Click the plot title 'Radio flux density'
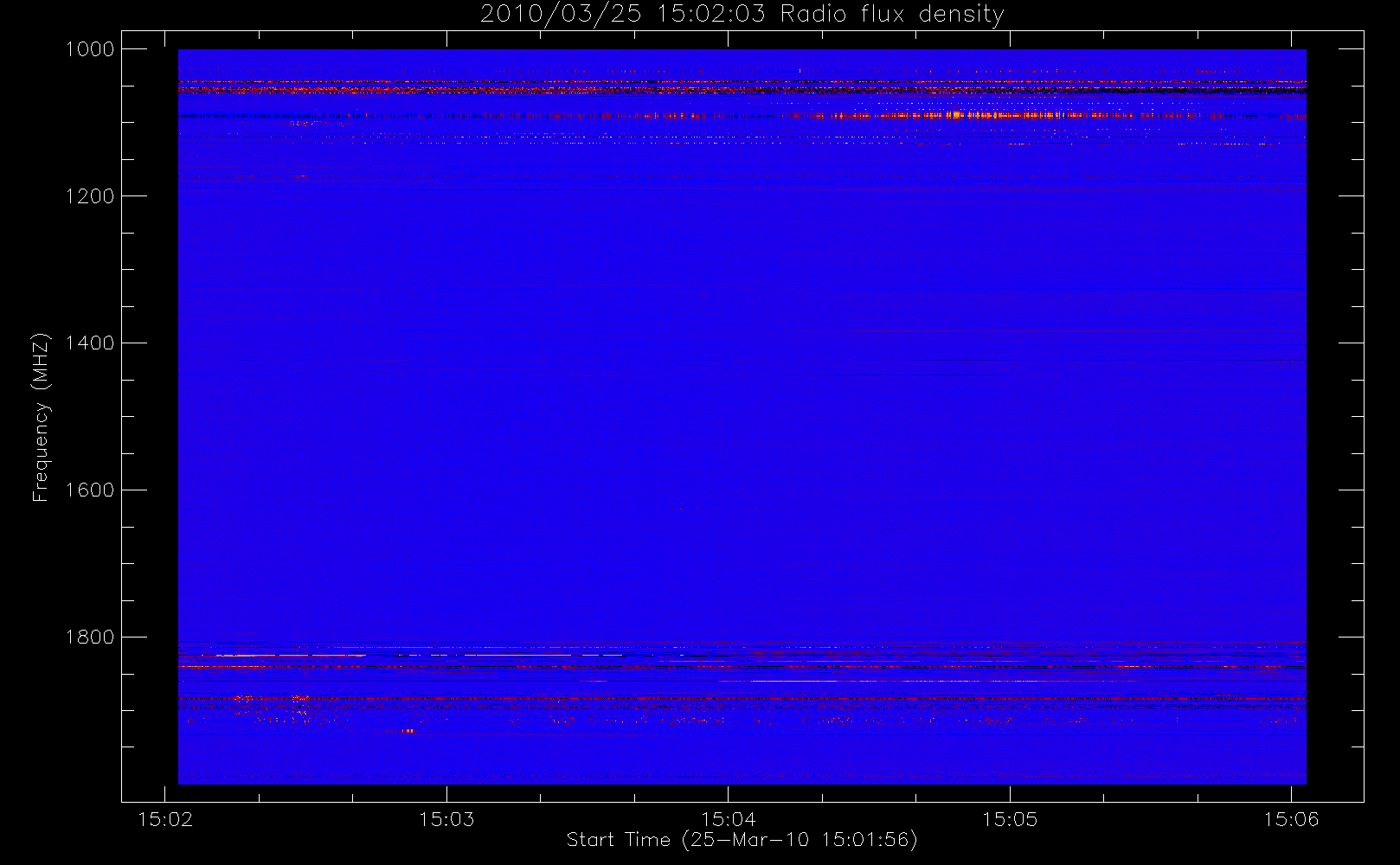Image resolution: width=1400 pixels, height=865 pixels. pyautogui.click(x=892, y=15)
